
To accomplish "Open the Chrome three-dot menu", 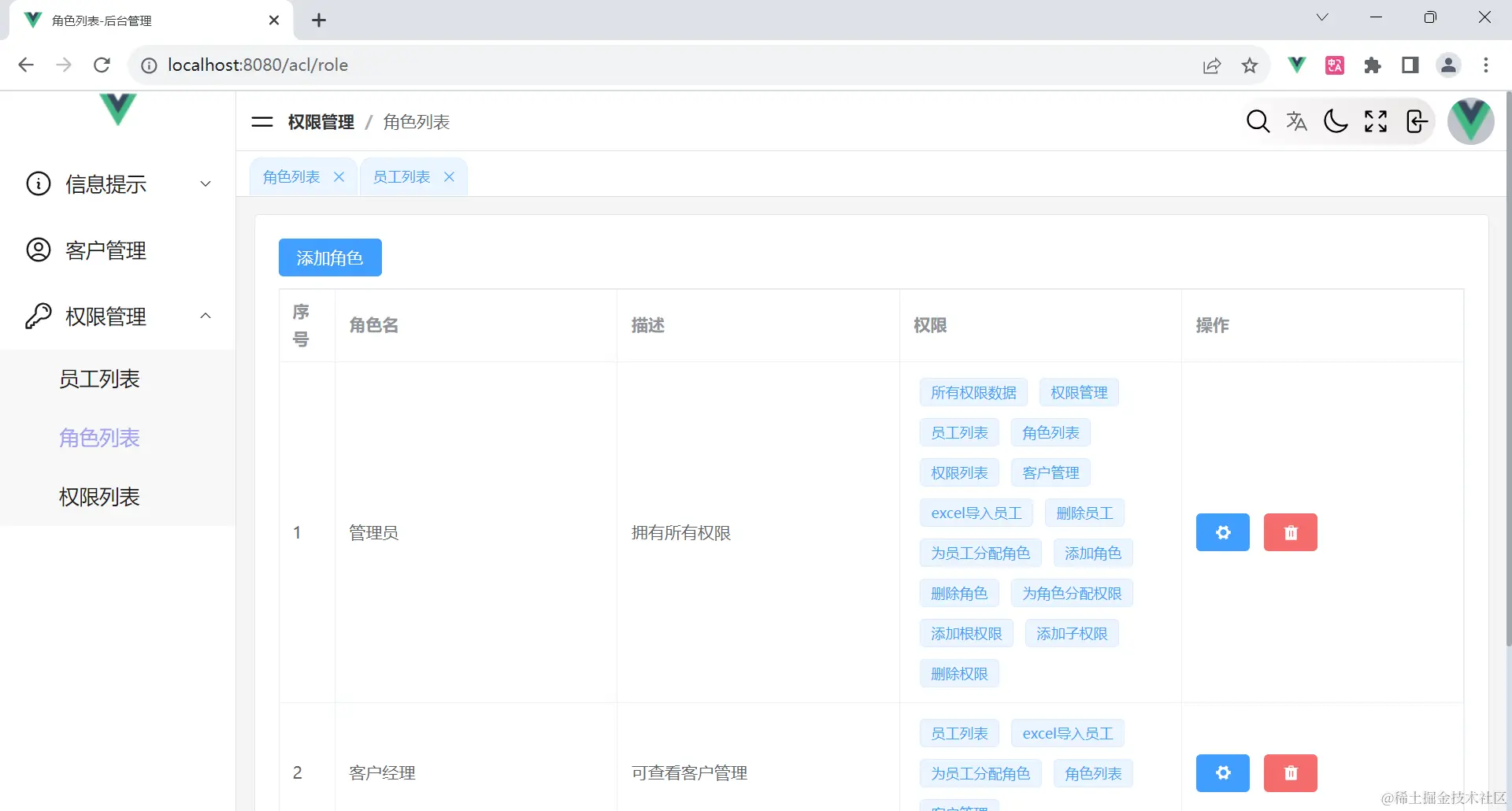I will [1486, 65].
